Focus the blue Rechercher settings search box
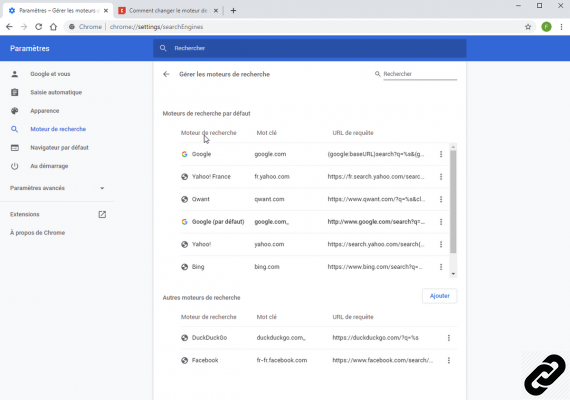The image size is (570, 400). 310,48
